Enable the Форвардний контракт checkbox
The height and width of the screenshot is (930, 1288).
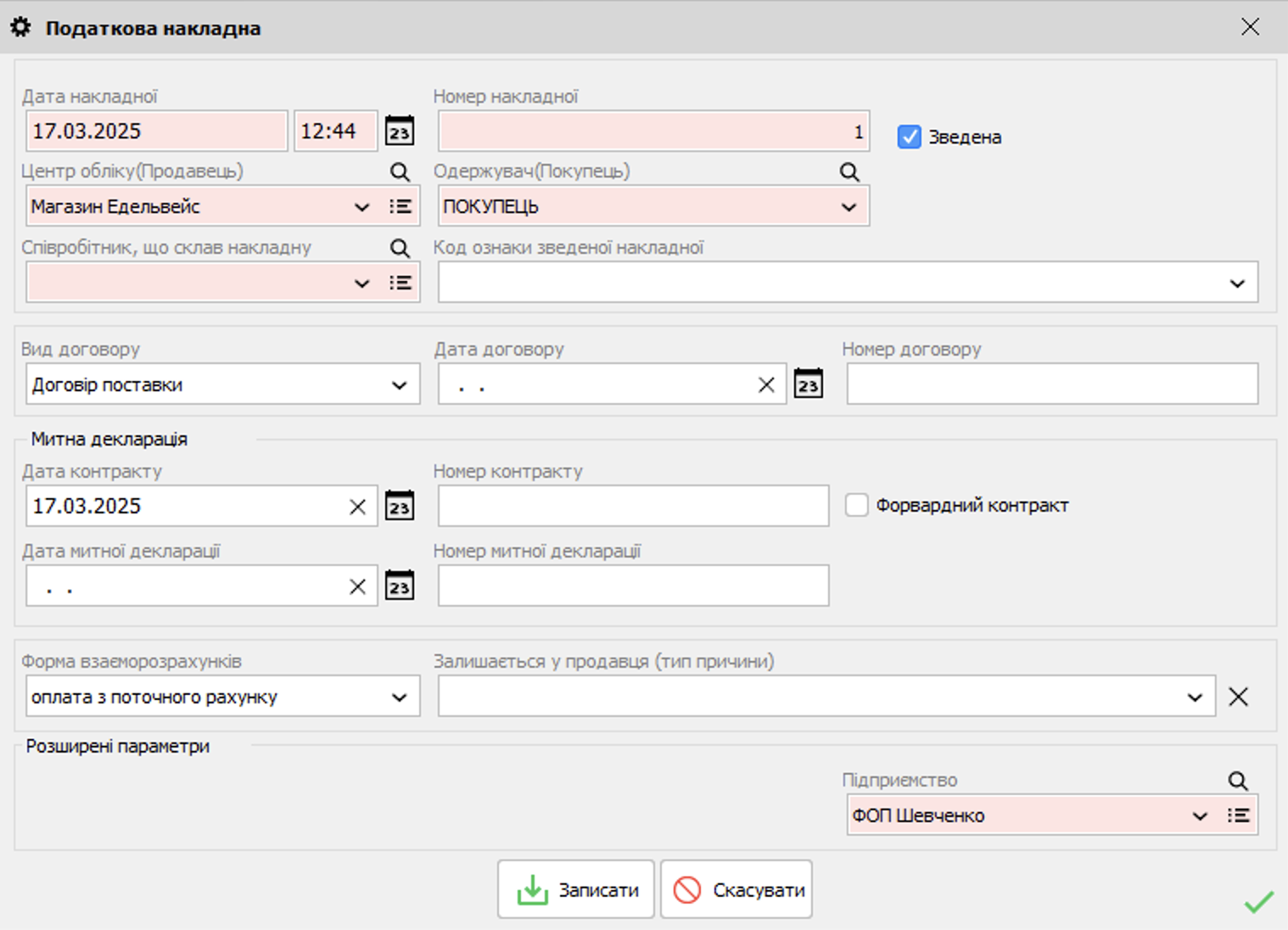[856, 506]
